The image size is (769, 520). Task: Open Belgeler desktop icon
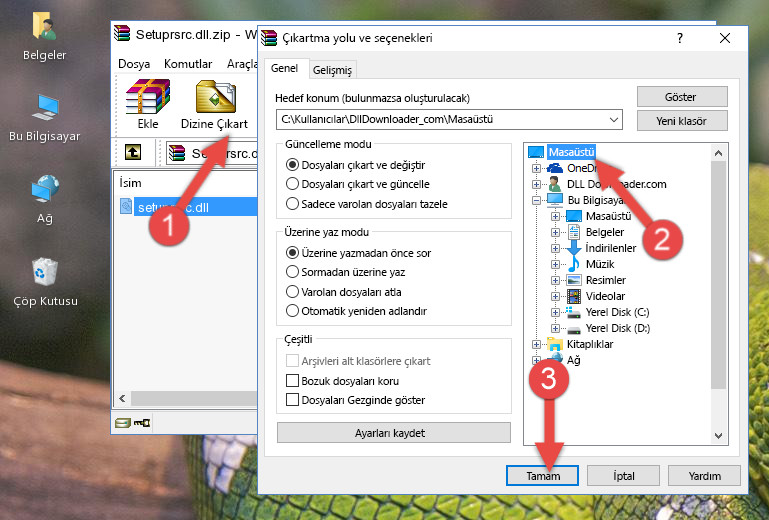[44, 37]
